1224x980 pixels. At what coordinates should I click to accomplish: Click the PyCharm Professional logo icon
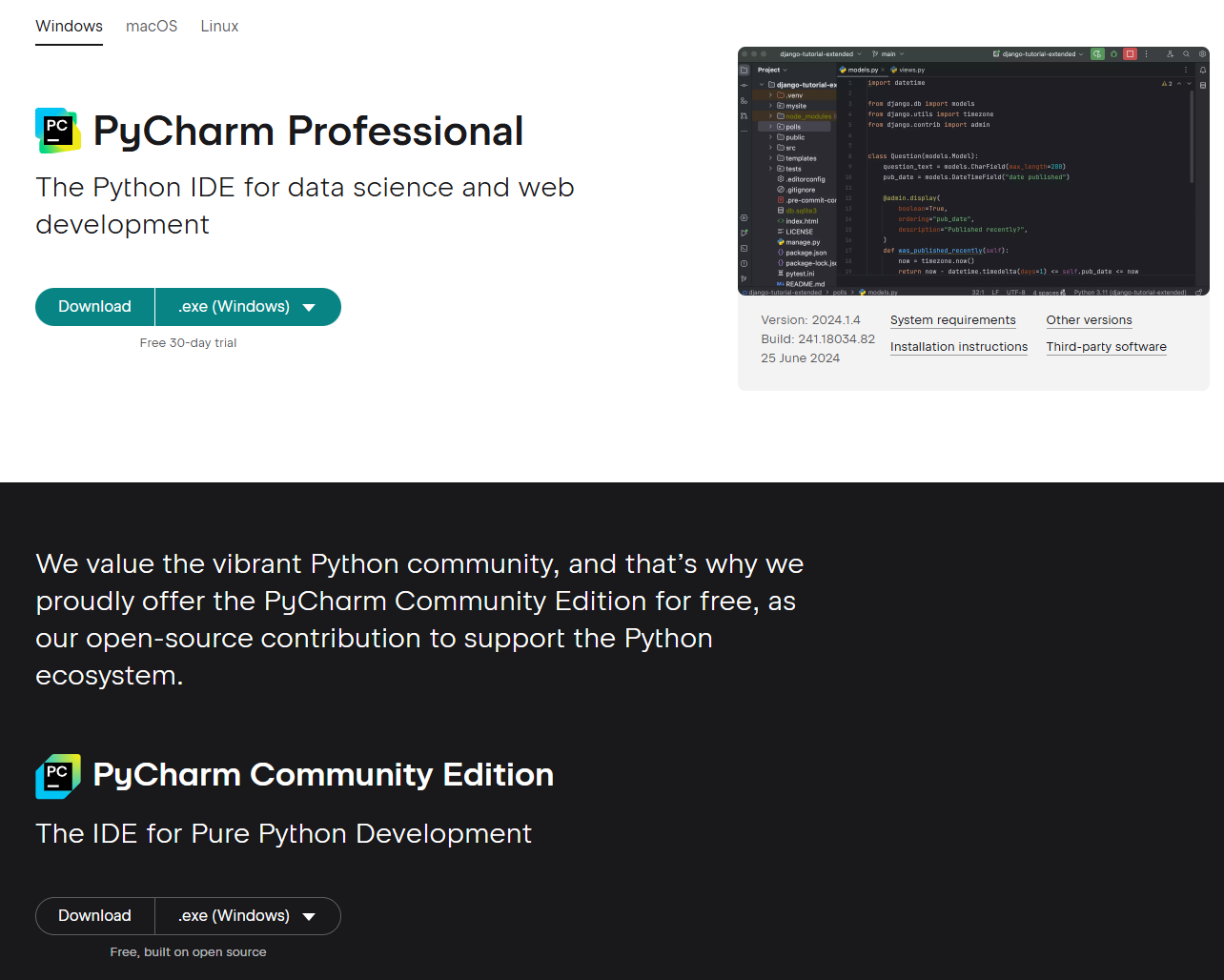(x=57, y=131)
